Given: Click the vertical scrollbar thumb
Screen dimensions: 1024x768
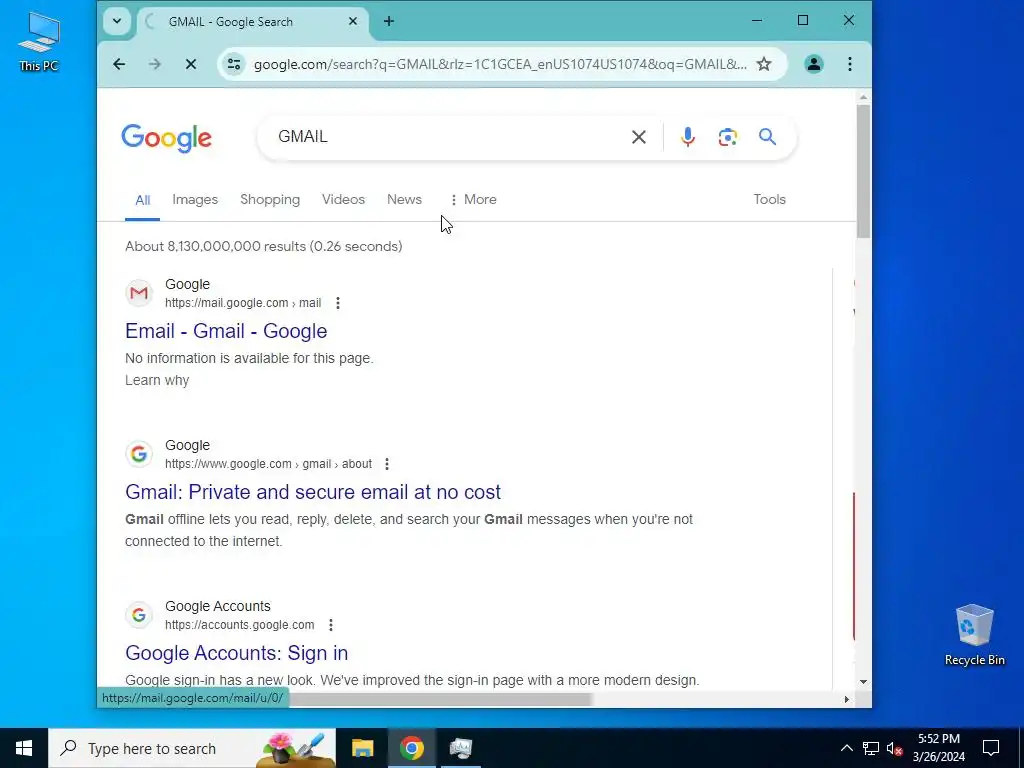Looking at the screenshot, I should pos(863,171).
